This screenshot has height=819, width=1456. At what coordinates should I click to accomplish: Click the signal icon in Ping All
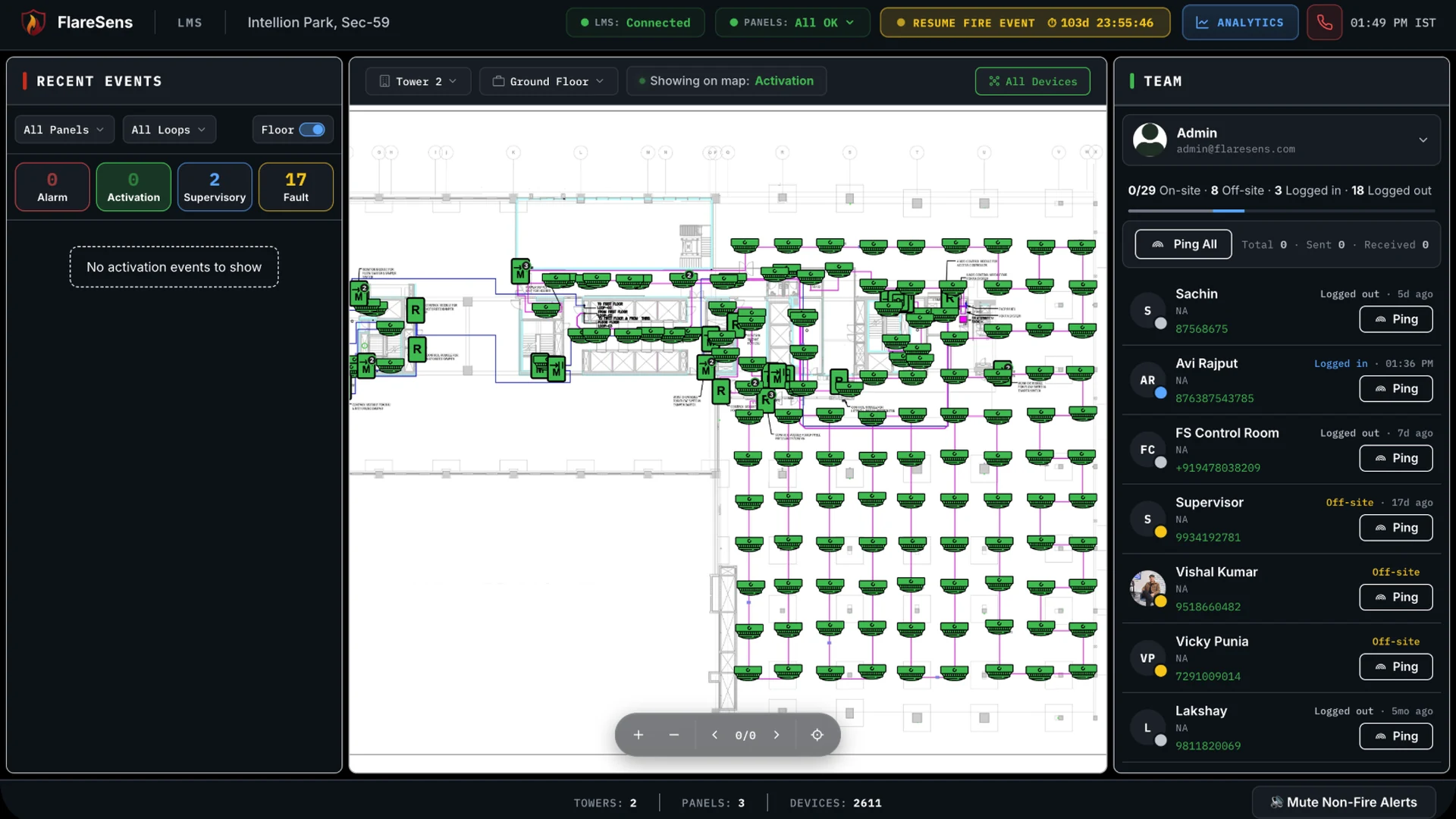click(x=1157, y=244)
